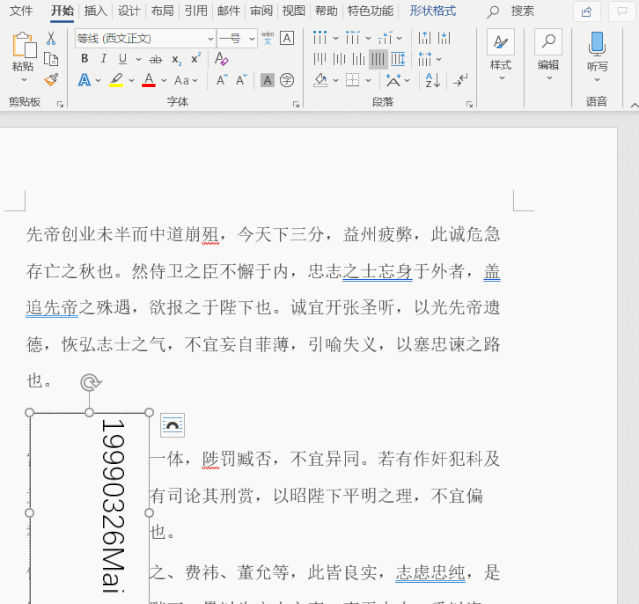The width and height of the screenshot is (639, 604).
Task: Open the Styles gallery dropdown
Action: coord(500,52)
